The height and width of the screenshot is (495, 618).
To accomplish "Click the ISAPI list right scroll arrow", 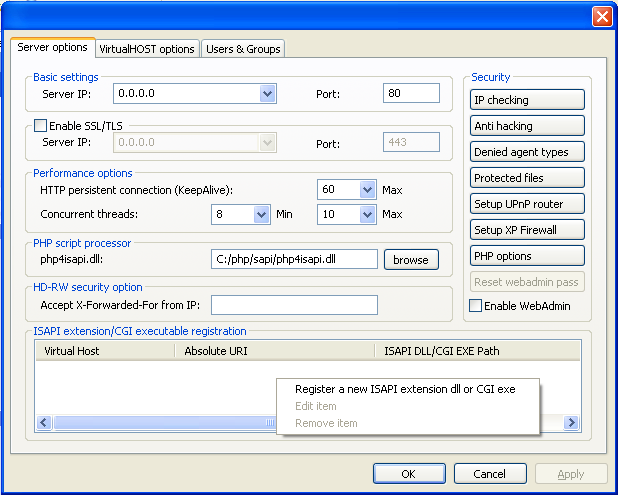I will 572,423.
